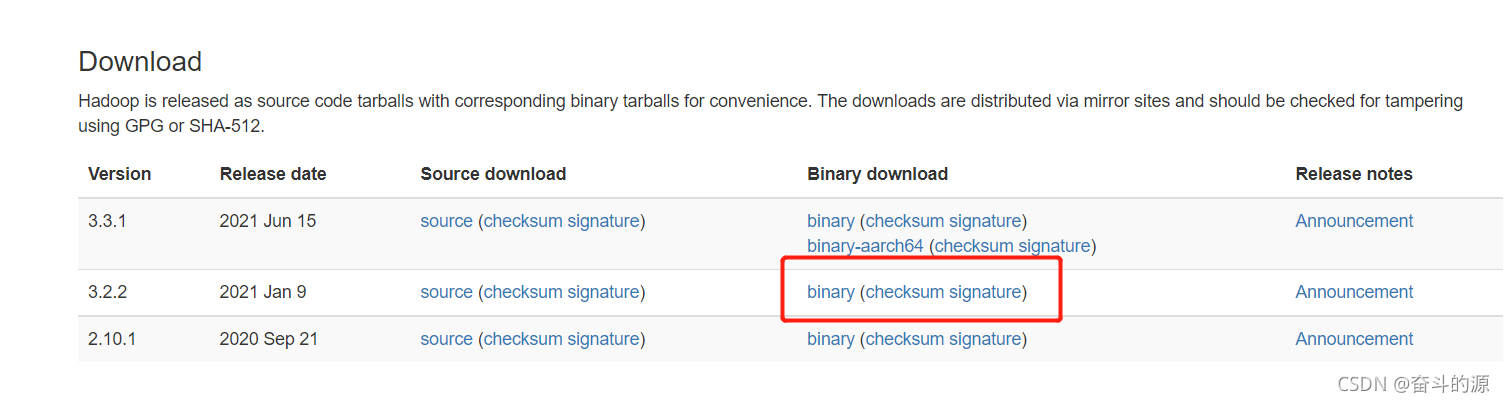Viewport: 1505px width, 402px height.
Task: Click the 3.3.1 binary signature link
Action: [985, 221]
